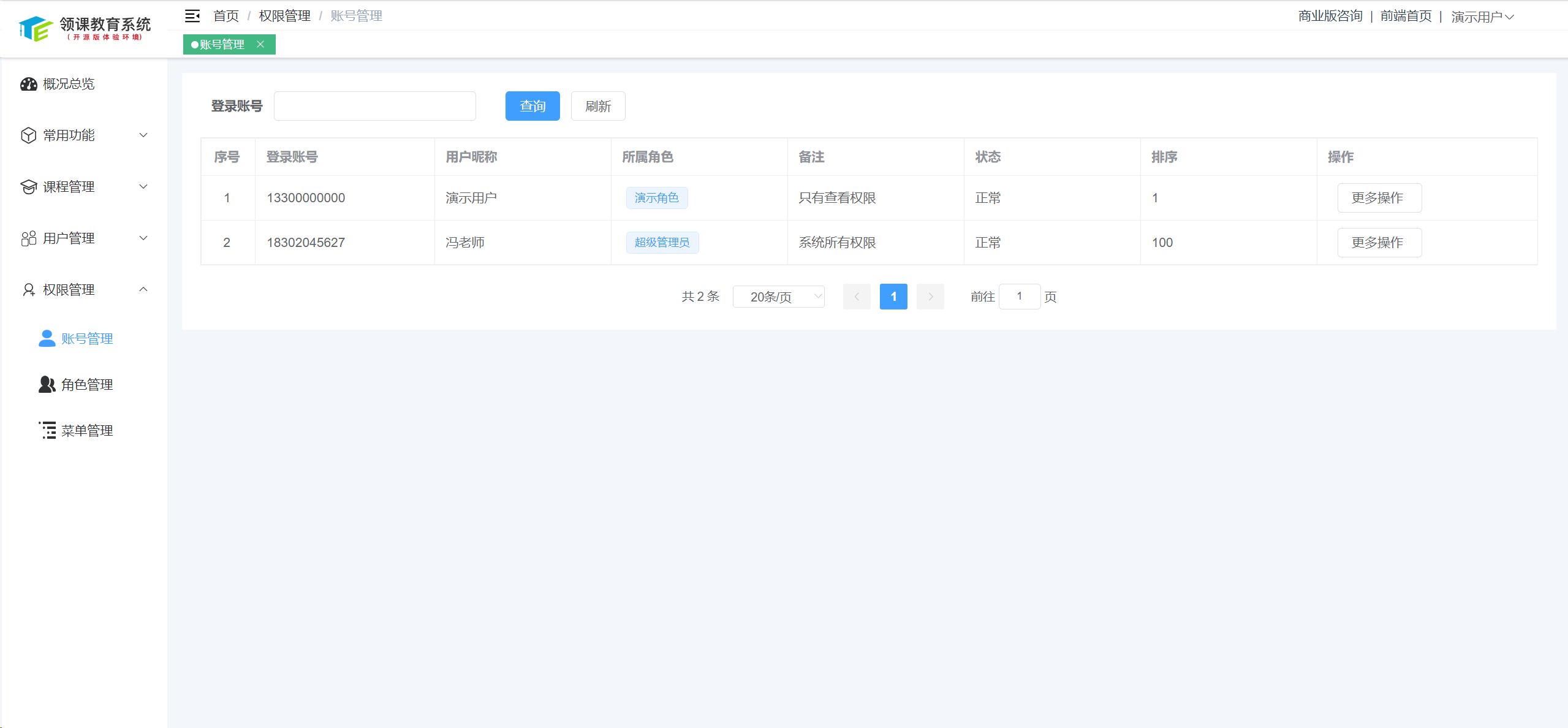Expand the 常用功能 menu chevron
The image size is (1568, 728).
coord(143,135)
